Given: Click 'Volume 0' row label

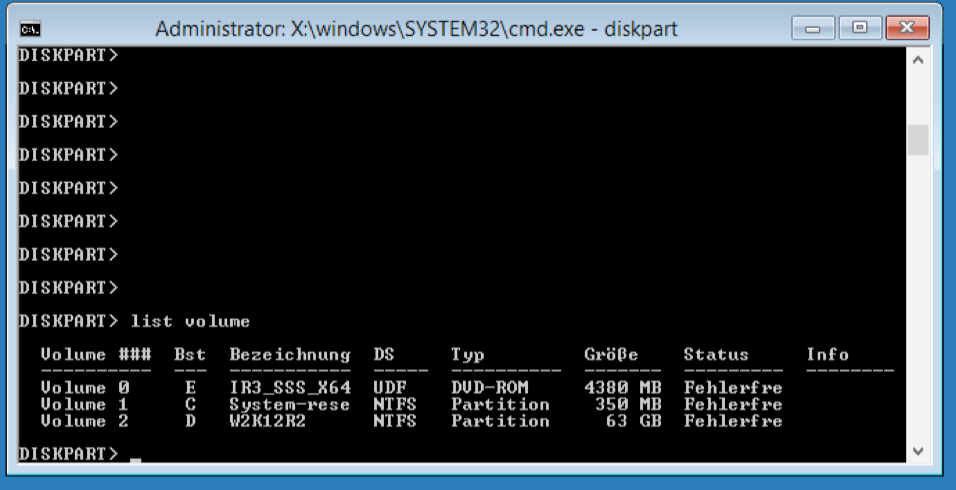Looking at the screenshot, I should (x=85, y=388).
